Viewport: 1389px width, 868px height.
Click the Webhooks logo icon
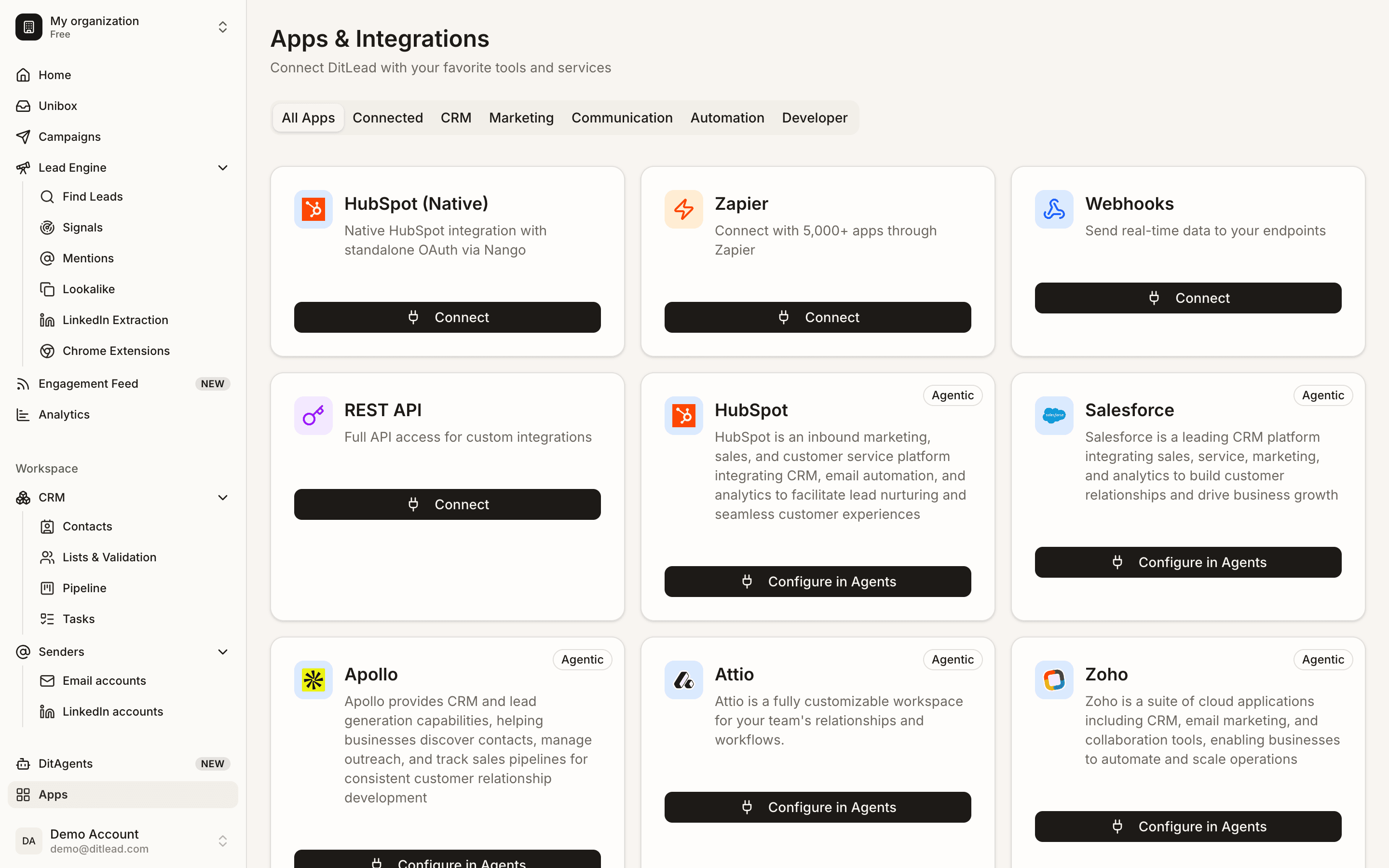(1054, 210)
